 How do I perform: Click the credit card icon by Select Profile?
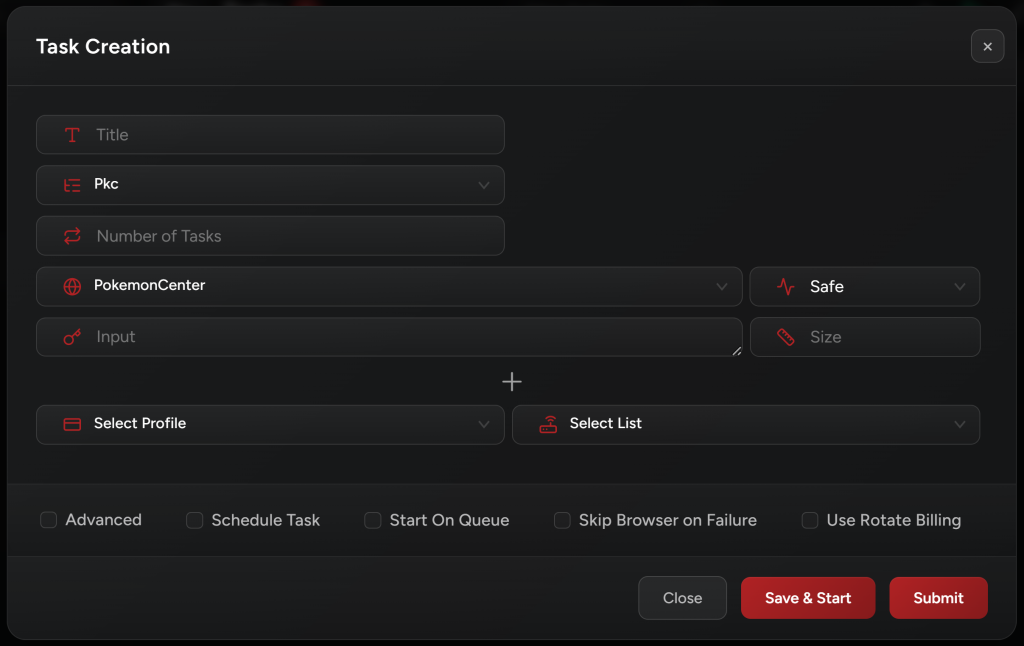click(72, 424)
